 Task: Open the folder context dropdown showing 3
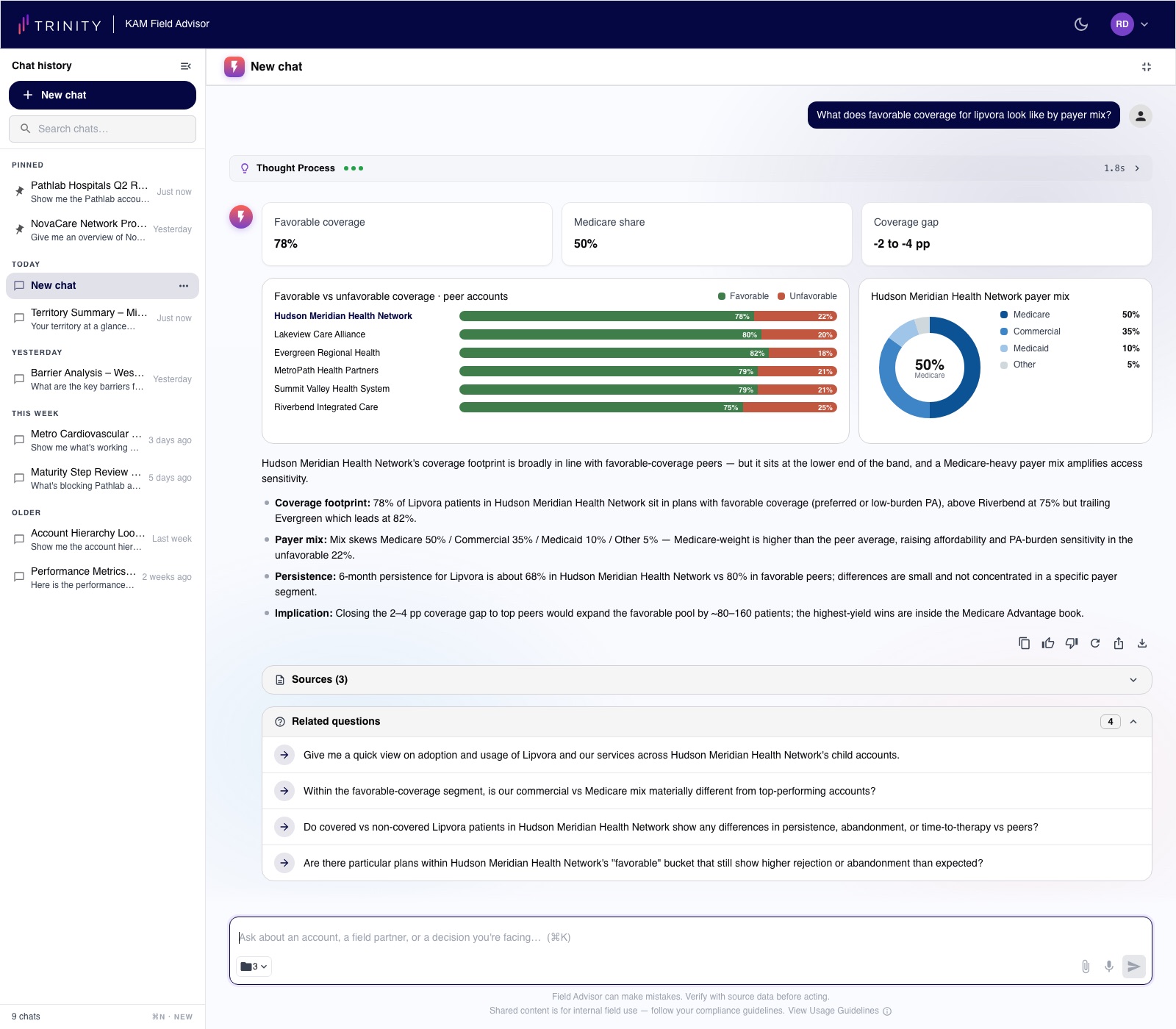[x=254, y=967]
